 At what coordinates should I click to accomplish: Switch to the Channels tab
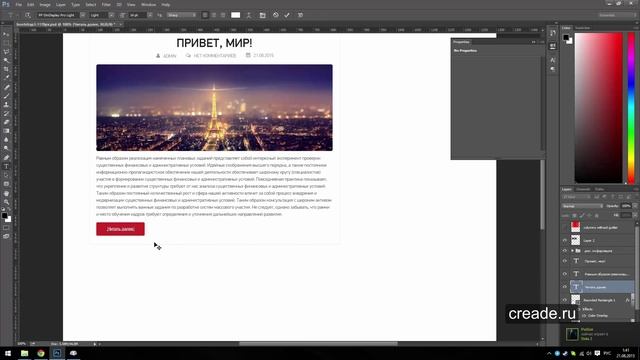click(583, 189)
